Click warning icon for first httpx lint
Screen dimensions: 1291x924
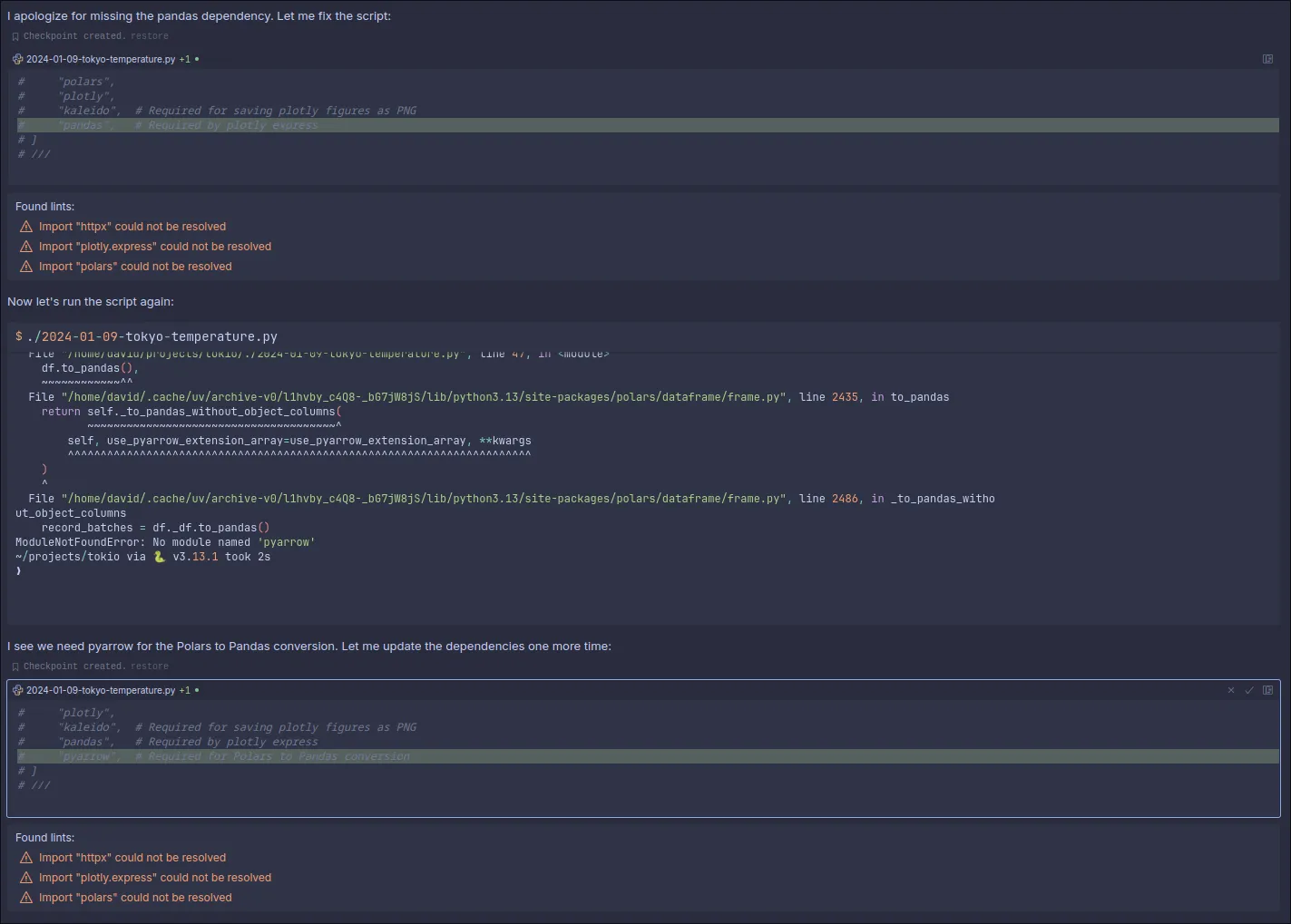[26, 227]
